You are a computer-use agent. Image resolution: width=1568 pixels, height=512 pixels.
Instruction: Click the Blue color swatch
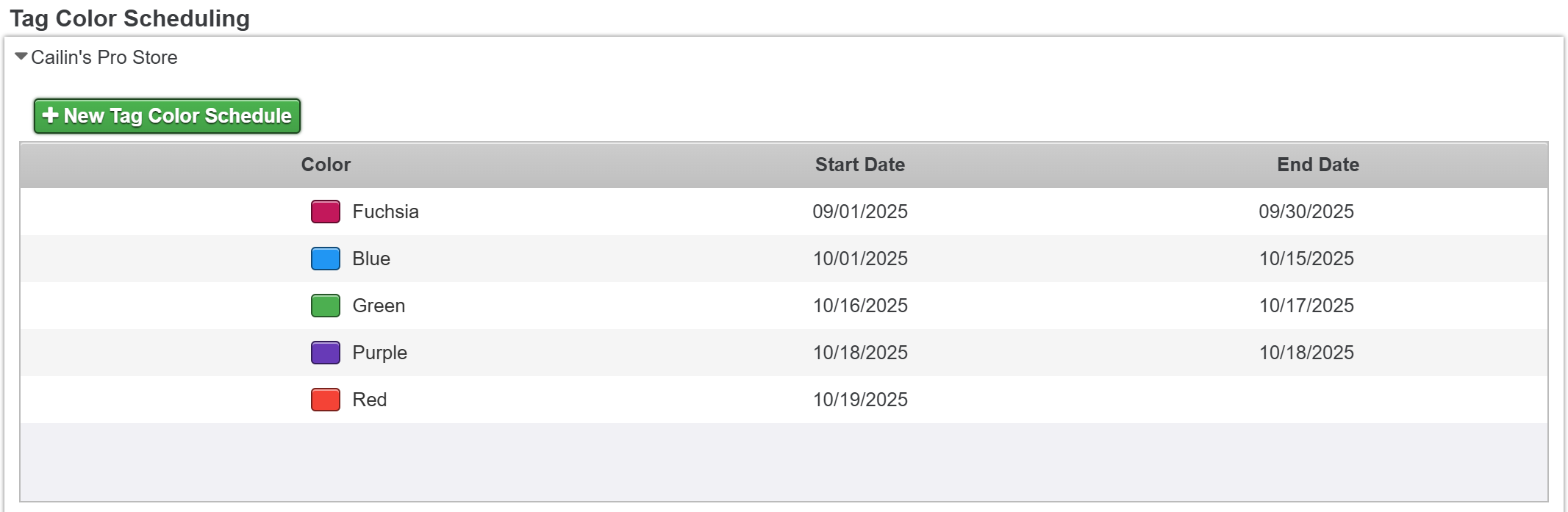(325, 259)
